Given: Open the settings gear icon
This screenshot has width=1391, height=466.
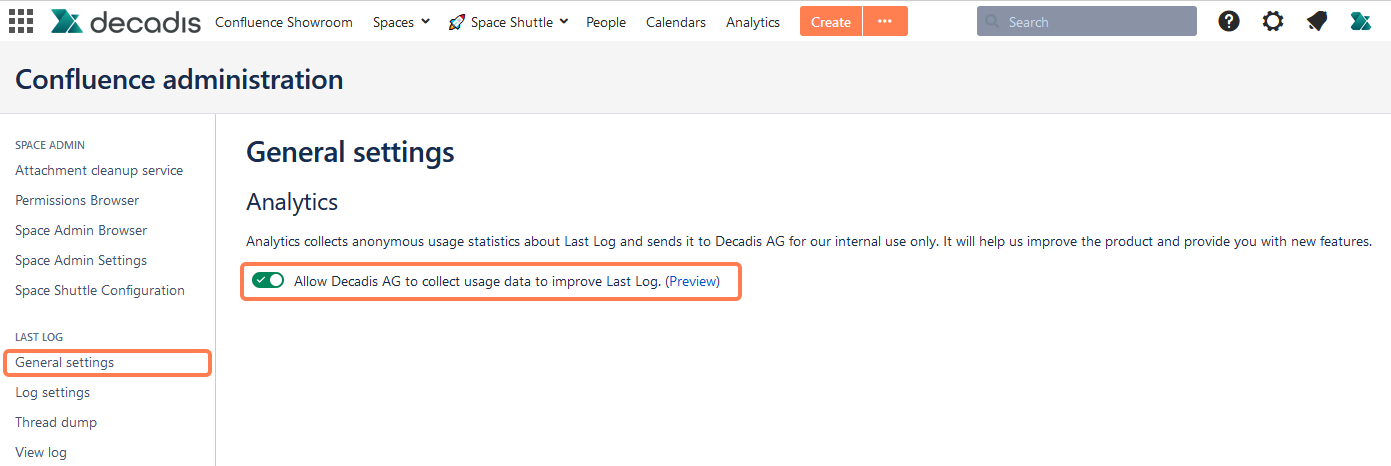Looking at the screenshot, I should pyautogui.click(x=1273, y=21).
